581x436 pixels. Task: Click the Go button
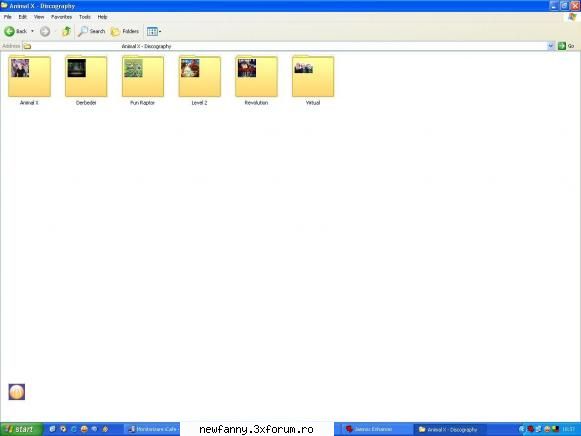tap(566, 46)
